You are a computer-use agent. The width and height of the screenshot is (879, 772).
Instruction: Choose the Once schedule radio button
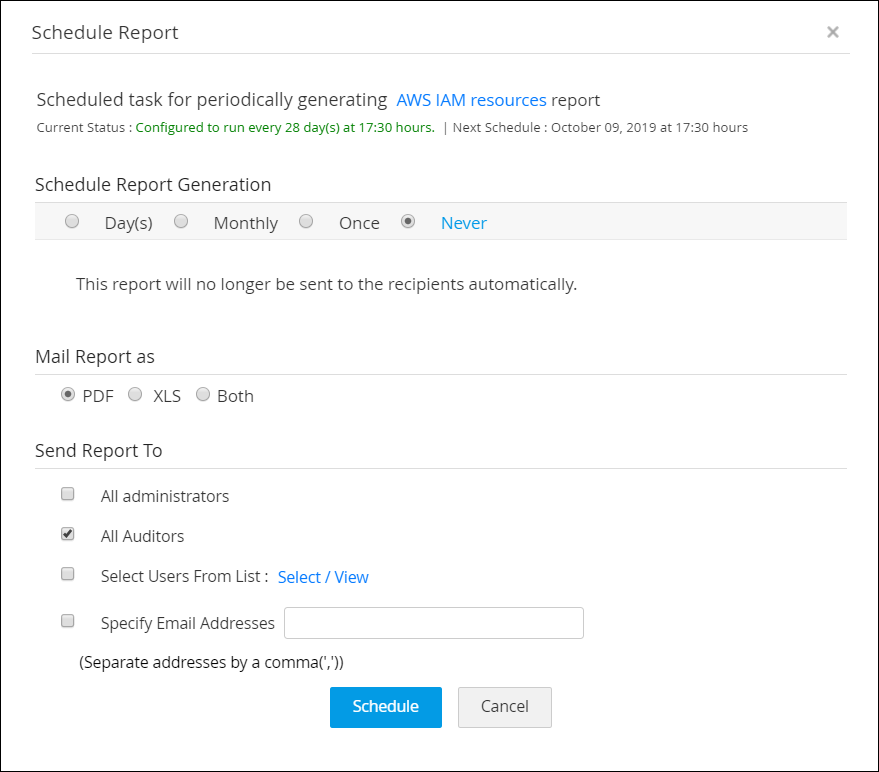[307, 222]
